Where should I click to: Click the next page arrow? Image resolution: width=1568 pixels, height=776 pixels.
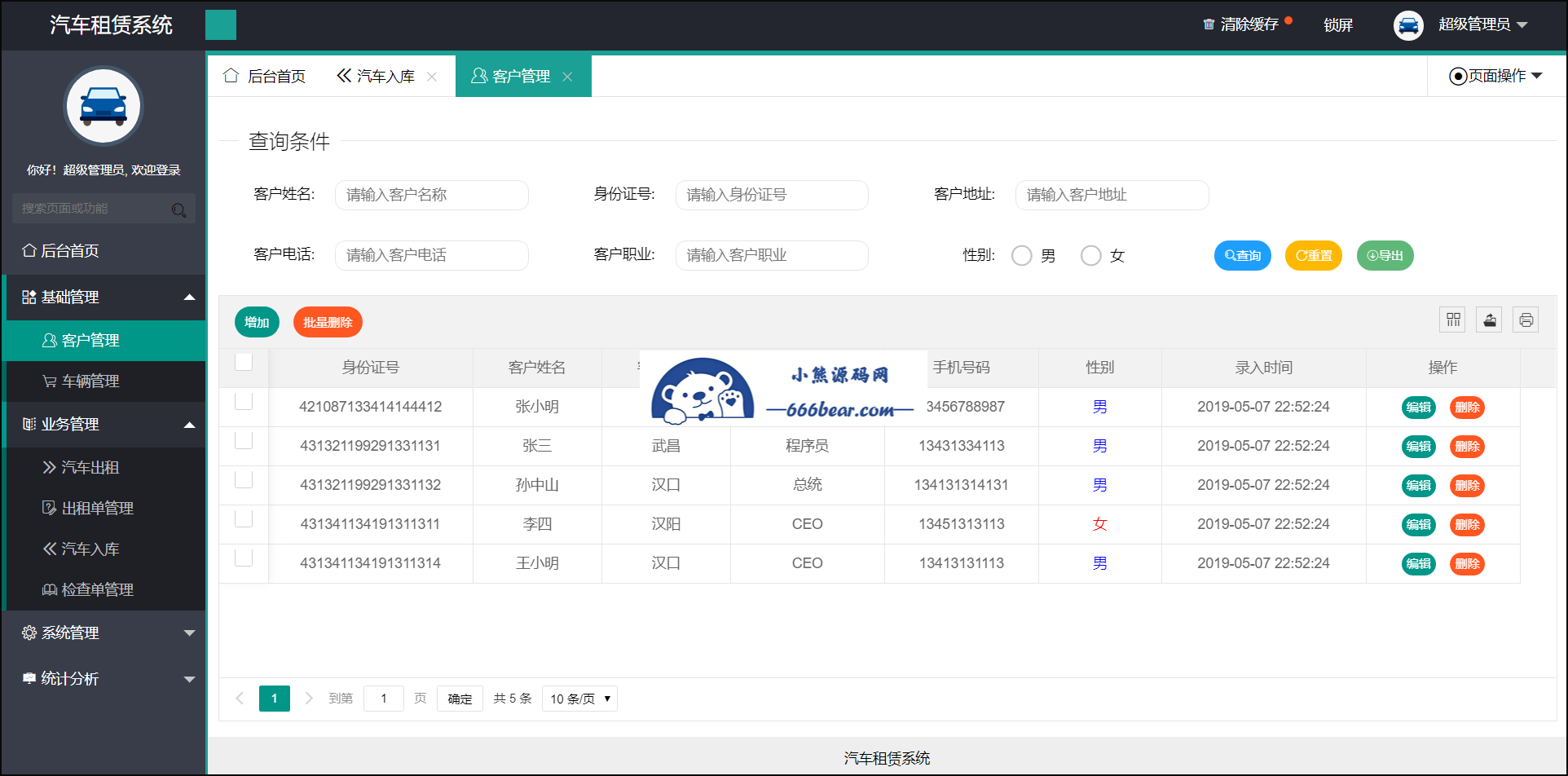(309, 699)
